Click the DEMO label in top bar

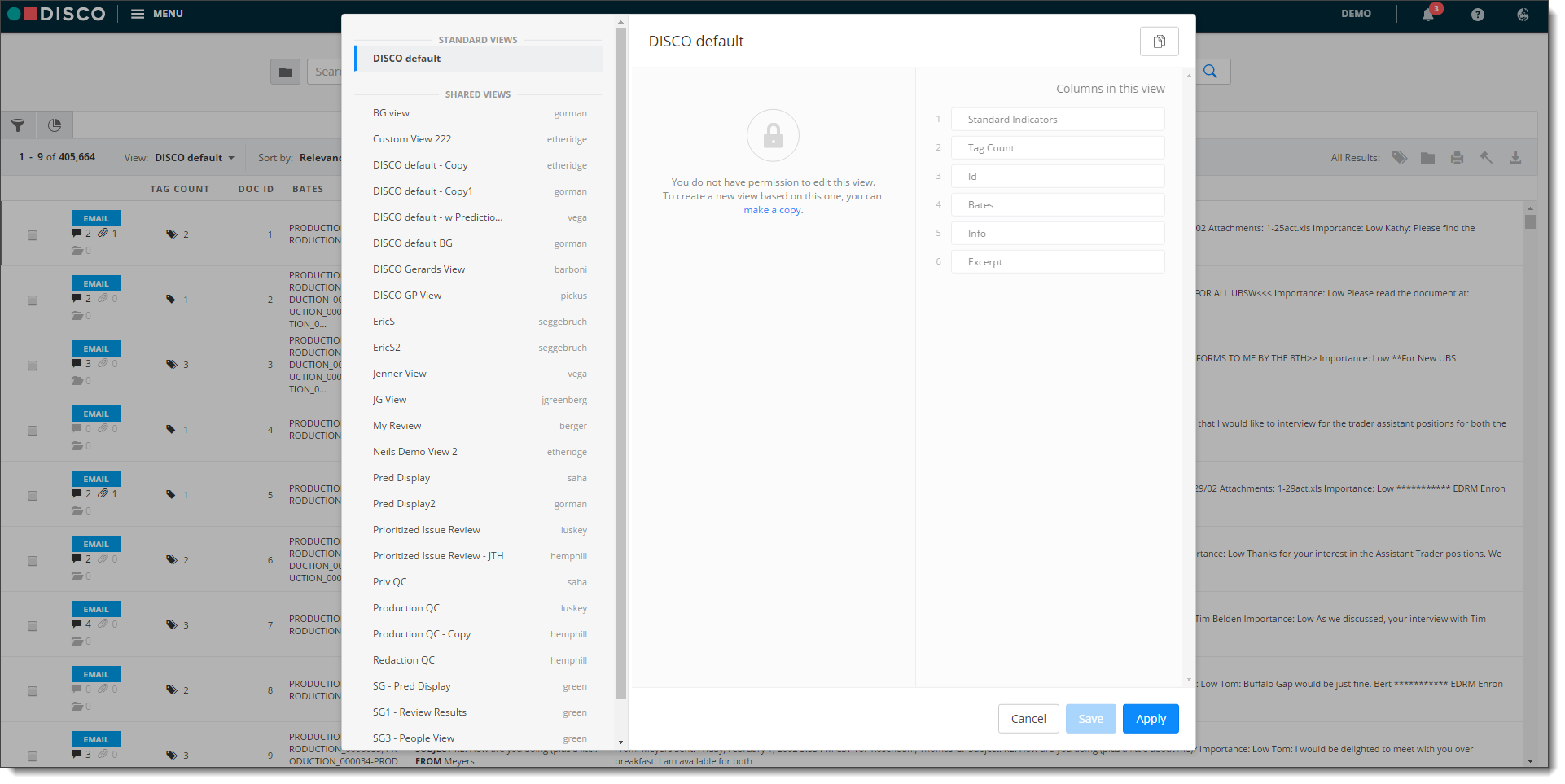(x=1356, y=14)
